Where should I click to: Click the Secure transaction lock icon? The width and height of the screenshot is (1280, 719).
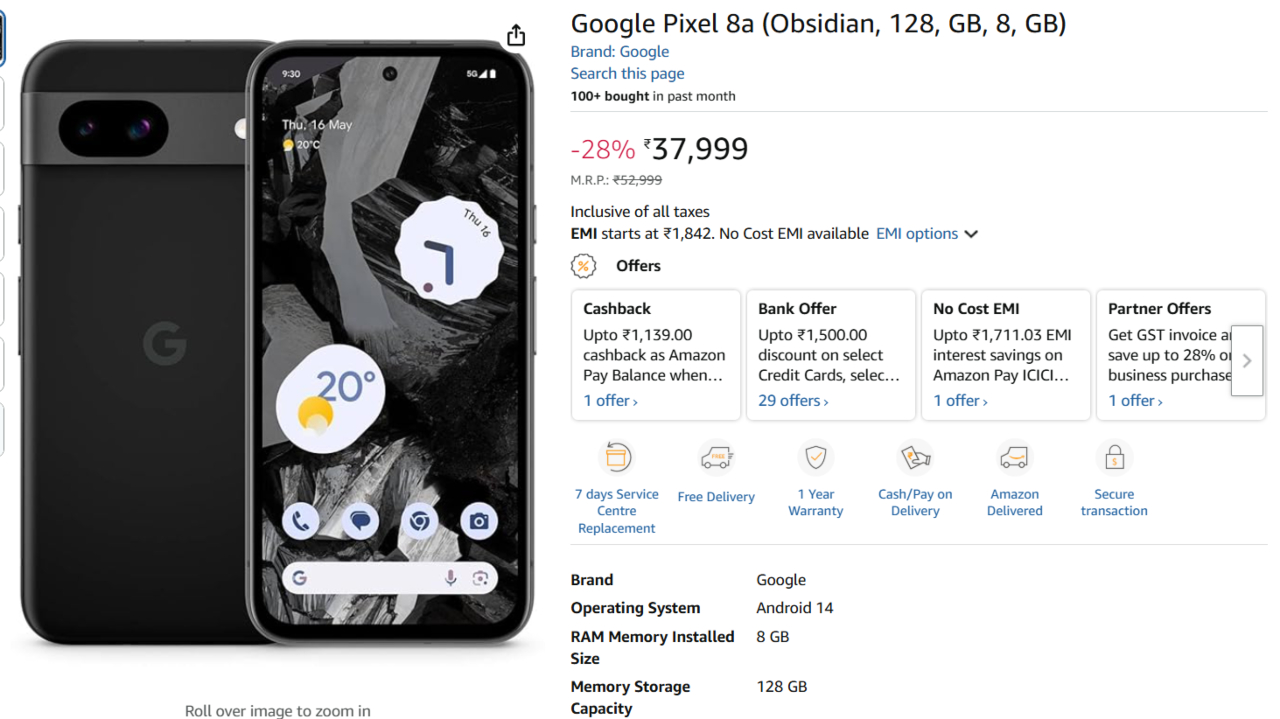(x=1114, y=458)
